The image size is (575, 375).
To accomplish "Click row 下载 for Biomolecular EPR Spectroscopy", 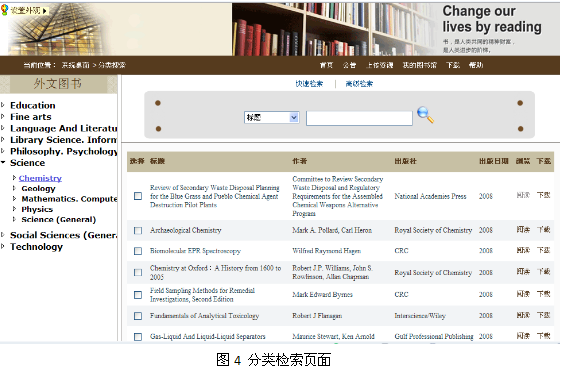I will coord(543,250).
